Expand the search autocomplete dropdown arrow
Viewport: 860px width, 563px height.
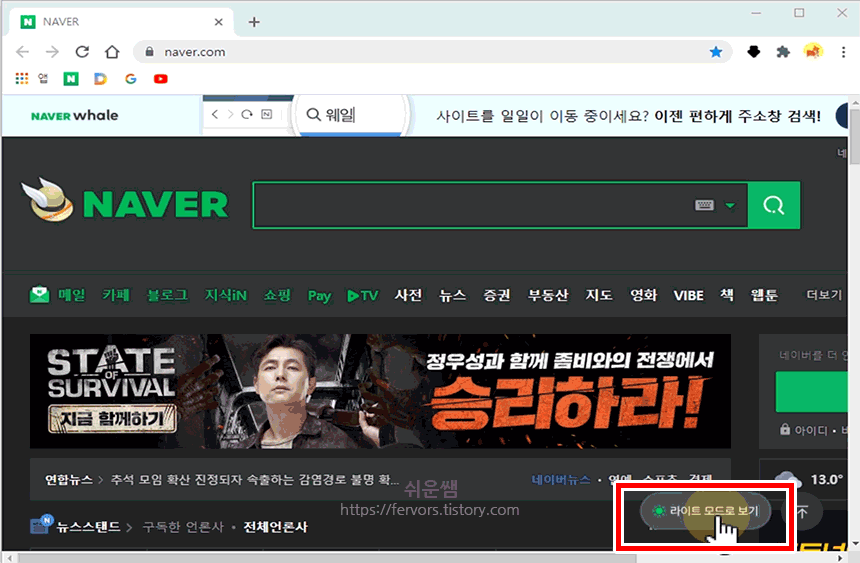pos(730,205)
